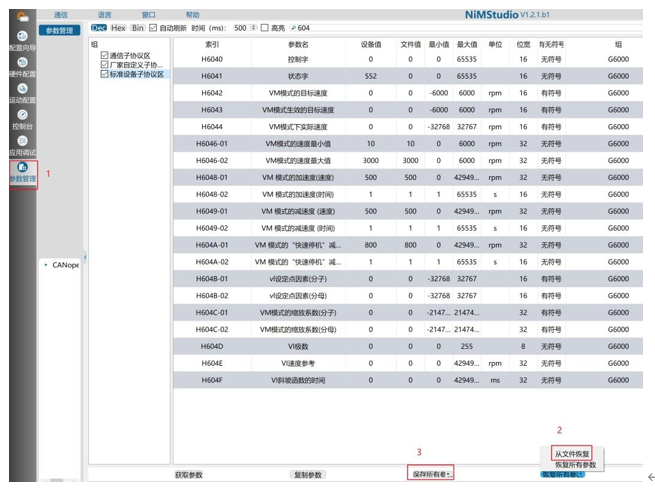Select the H6048-01 index cell
This screenshot has width=655, height=494.
212,177
